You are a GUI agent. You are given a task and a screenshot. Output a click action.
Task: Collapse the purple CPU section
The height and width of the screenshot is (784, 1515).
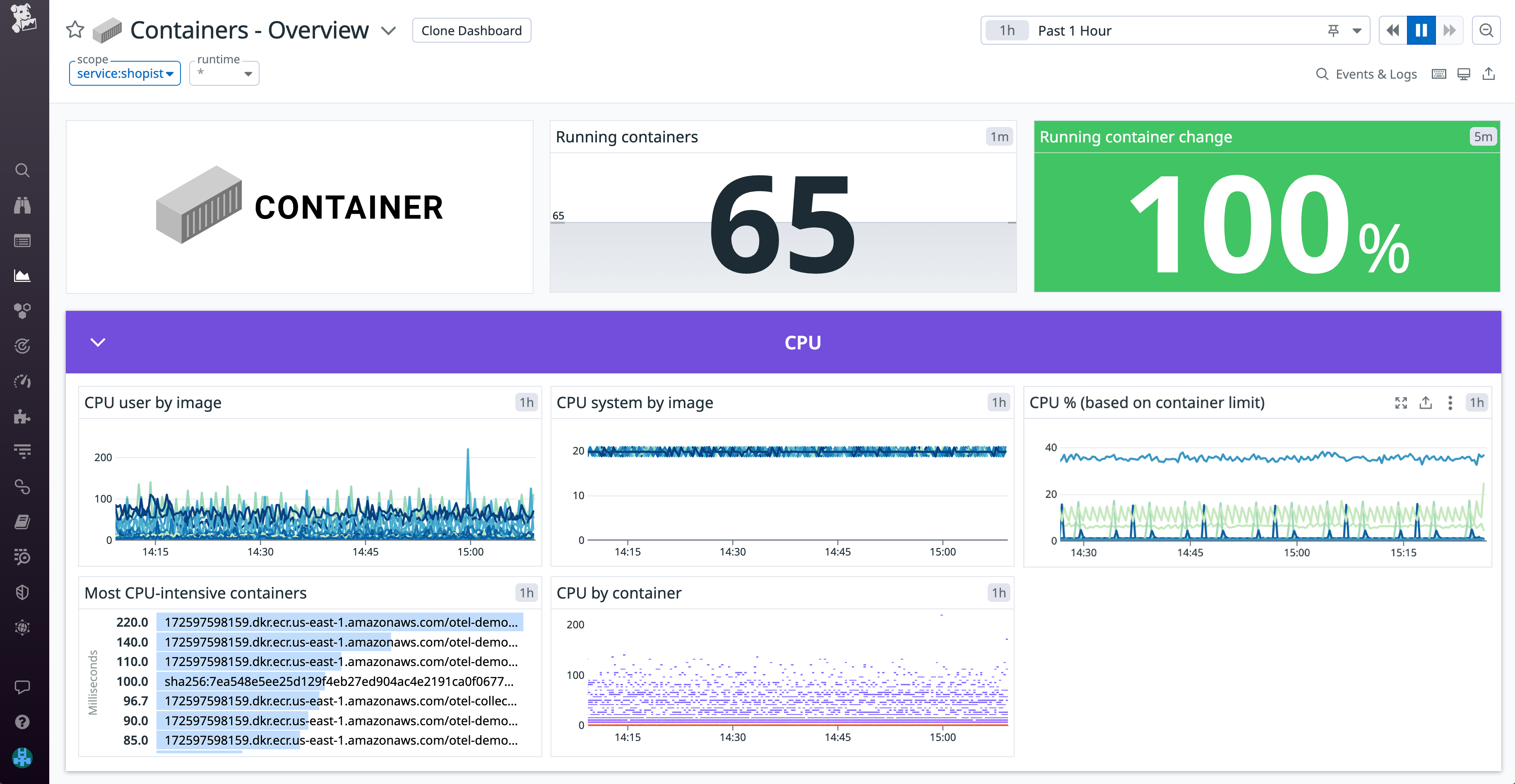pos(98,342)
